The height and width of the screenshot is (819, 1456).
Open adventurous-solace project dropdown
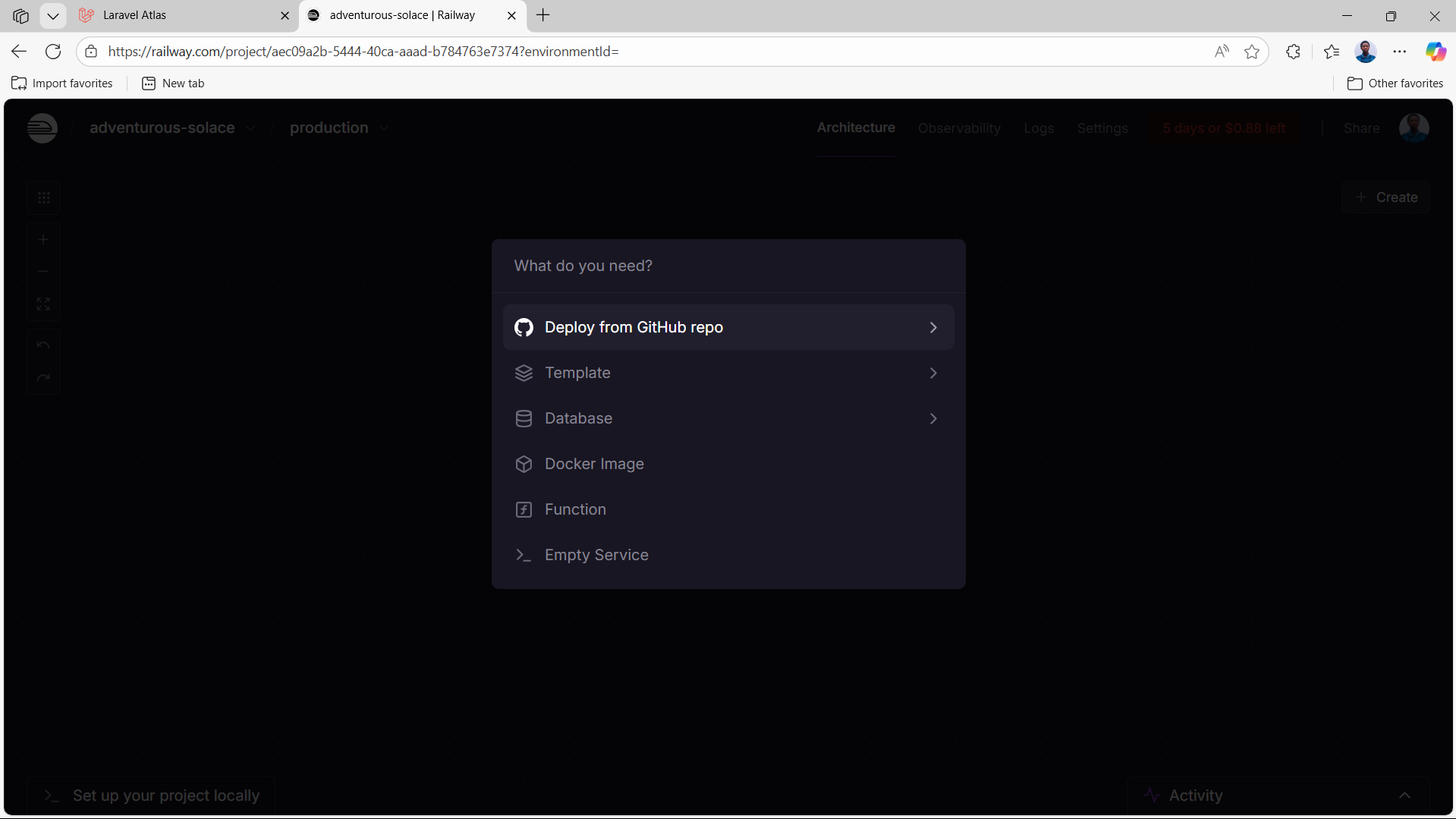[171, 128]
